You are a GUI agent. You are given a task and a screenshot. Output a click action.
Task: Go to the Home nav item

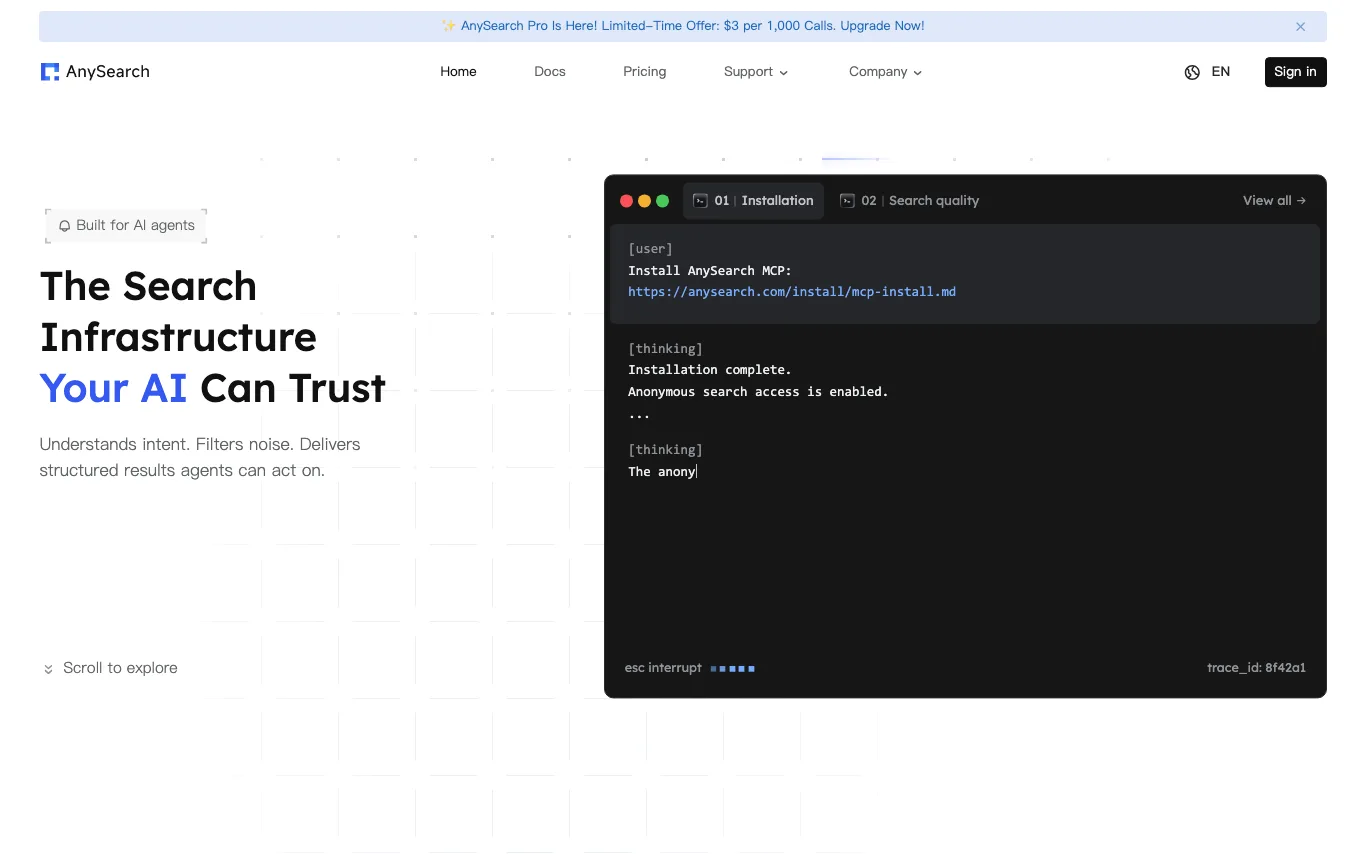[x=458, y=72]
